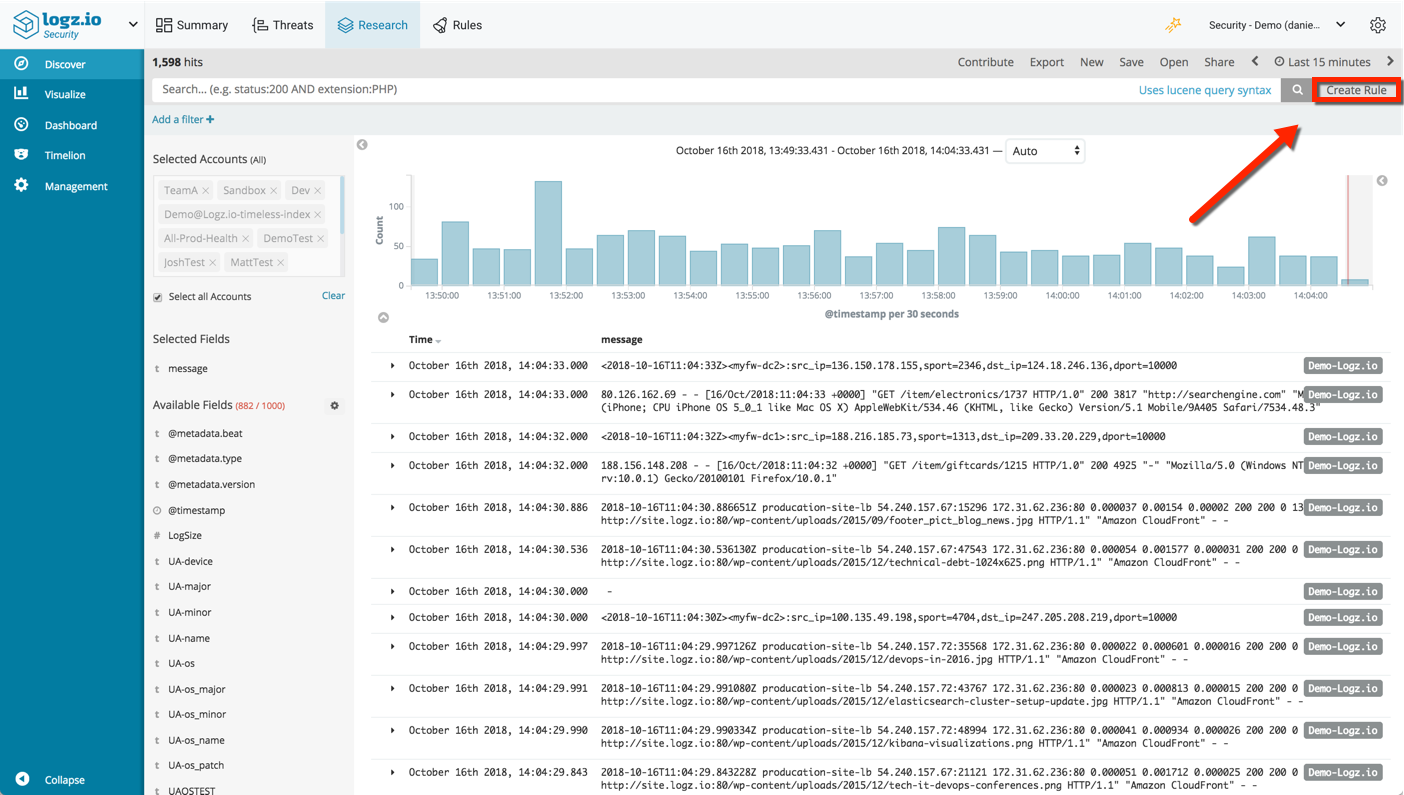Remove the MattTest account tag
Screen dimensions: 1404x795
281,262
